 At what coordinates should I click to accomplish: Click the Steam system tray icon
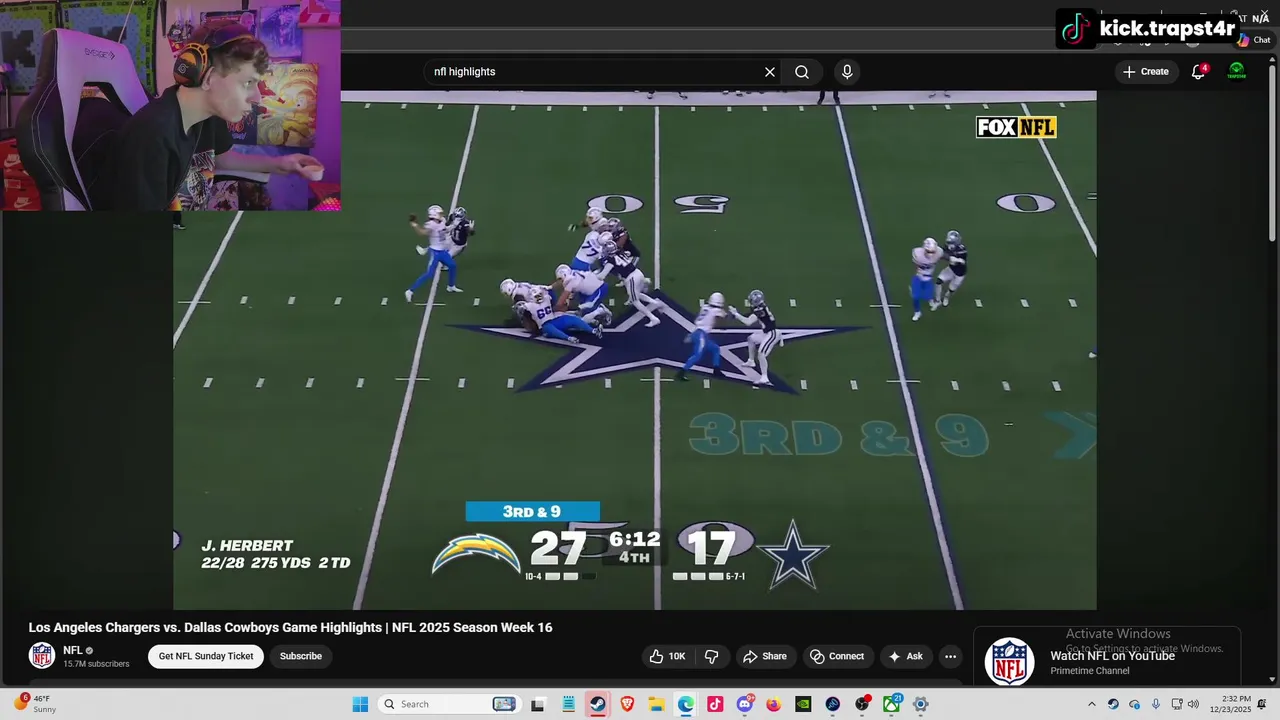1113,704
